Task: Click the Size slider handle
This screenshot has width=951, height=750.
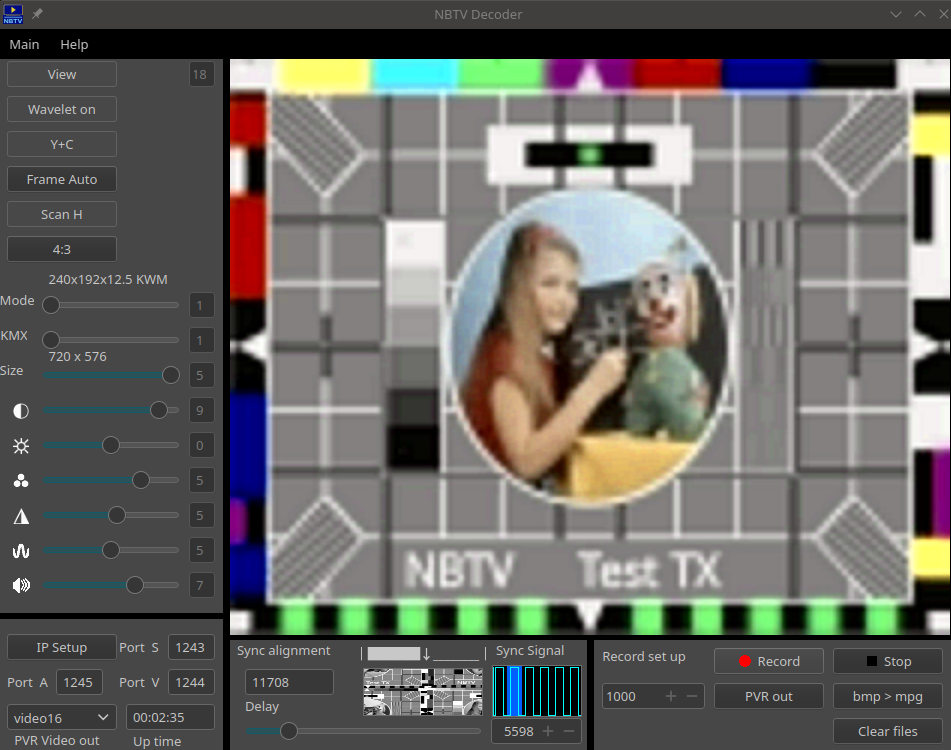Action: point(171,375)
